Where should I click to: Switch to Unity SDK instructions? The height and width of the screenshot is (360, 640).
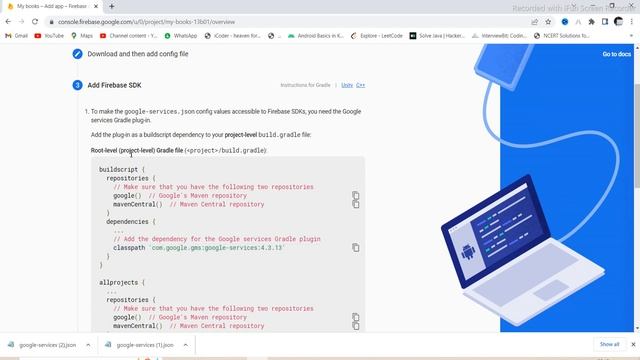point(347,85)
